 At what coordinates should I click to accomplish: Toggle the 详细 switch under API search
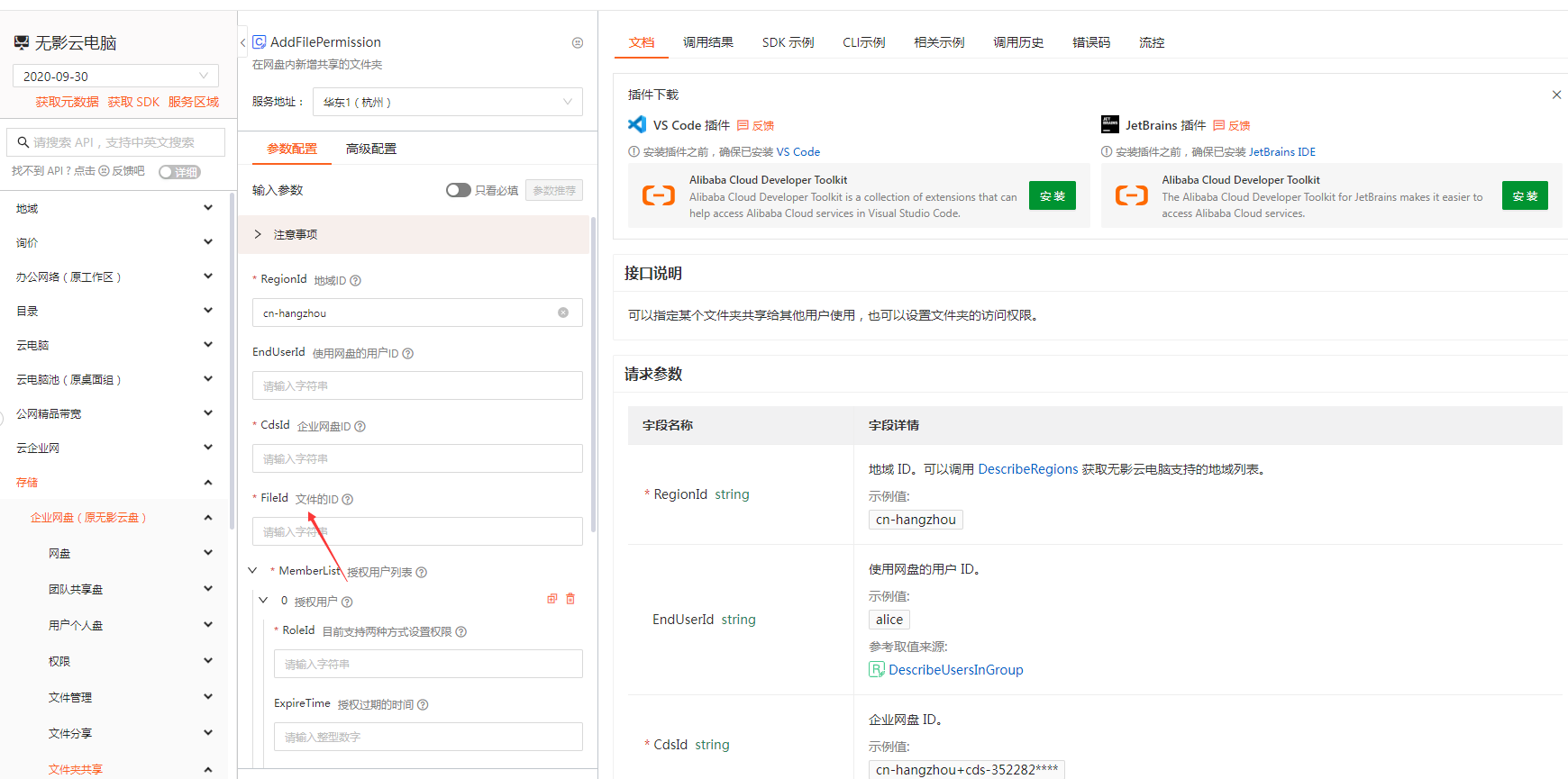tap(179, 172)
